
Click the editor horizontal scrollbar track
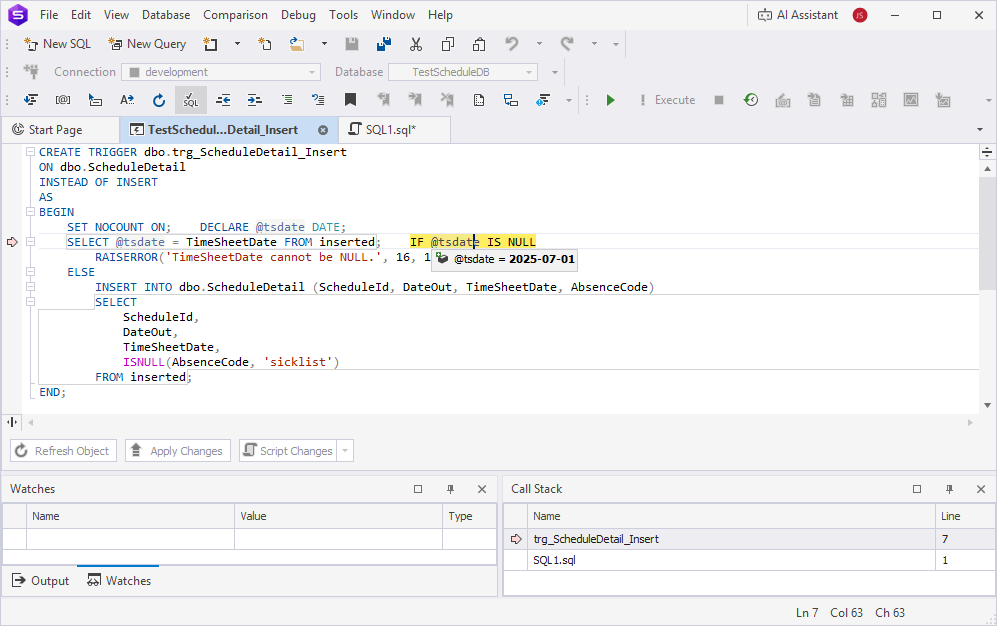[x=500, y=422]
